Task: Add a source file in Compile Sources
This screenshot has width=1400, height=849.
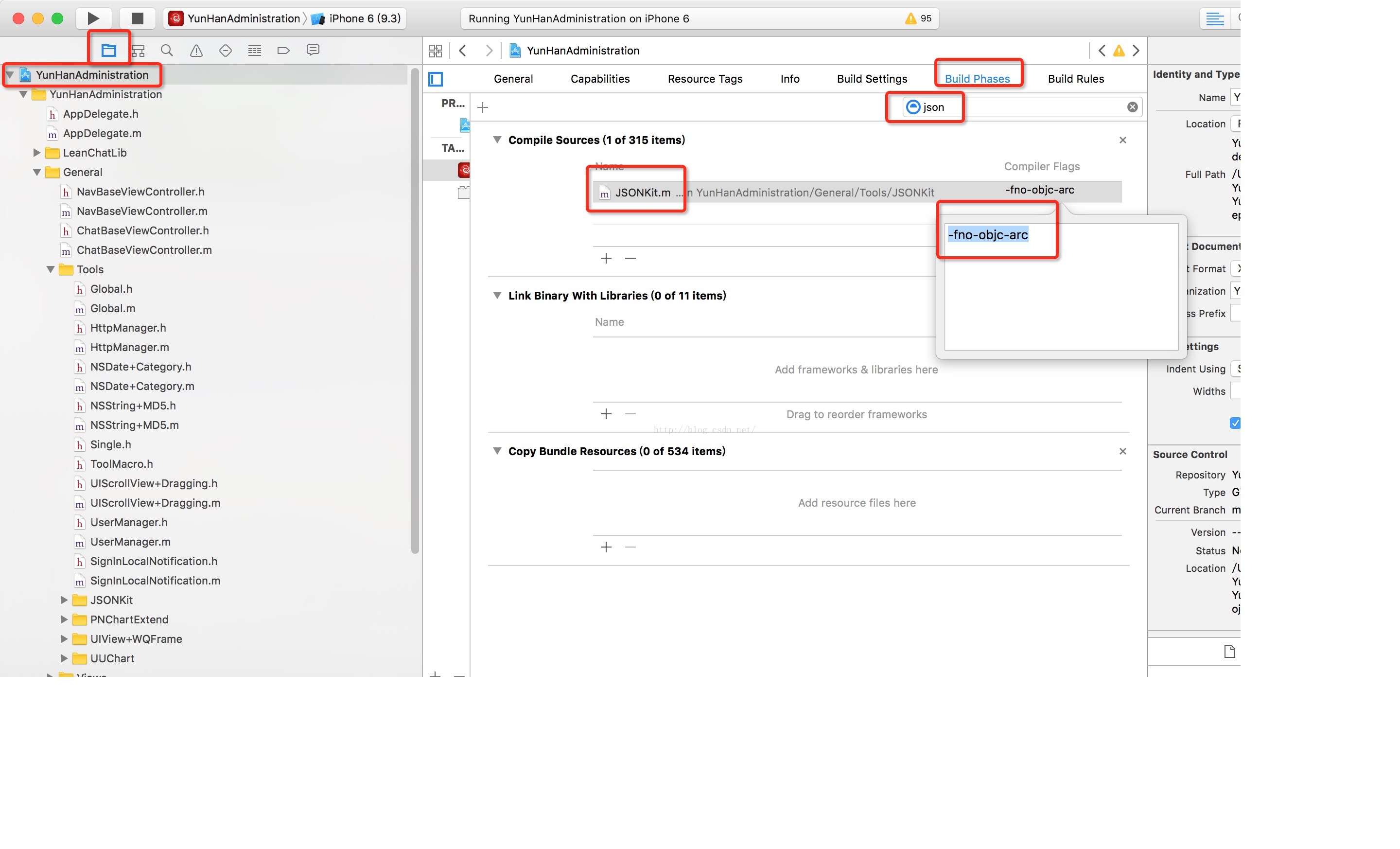Action: pyautogui.click(x=606, y=258)
